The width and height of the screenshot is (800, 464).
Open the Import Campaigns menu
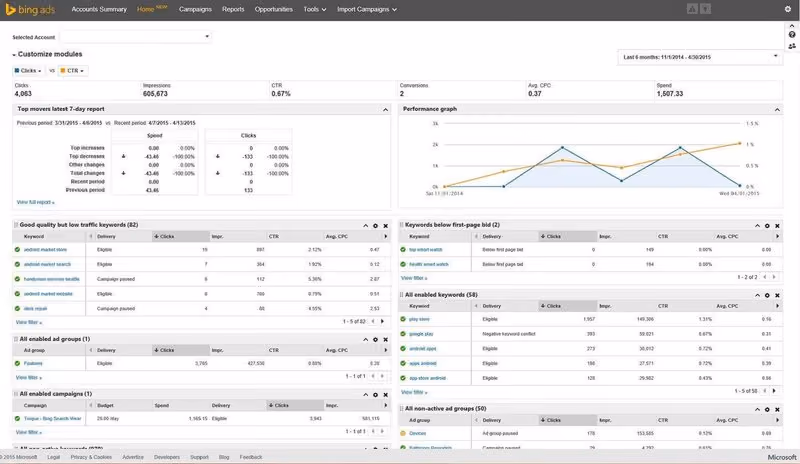point(367,9)
